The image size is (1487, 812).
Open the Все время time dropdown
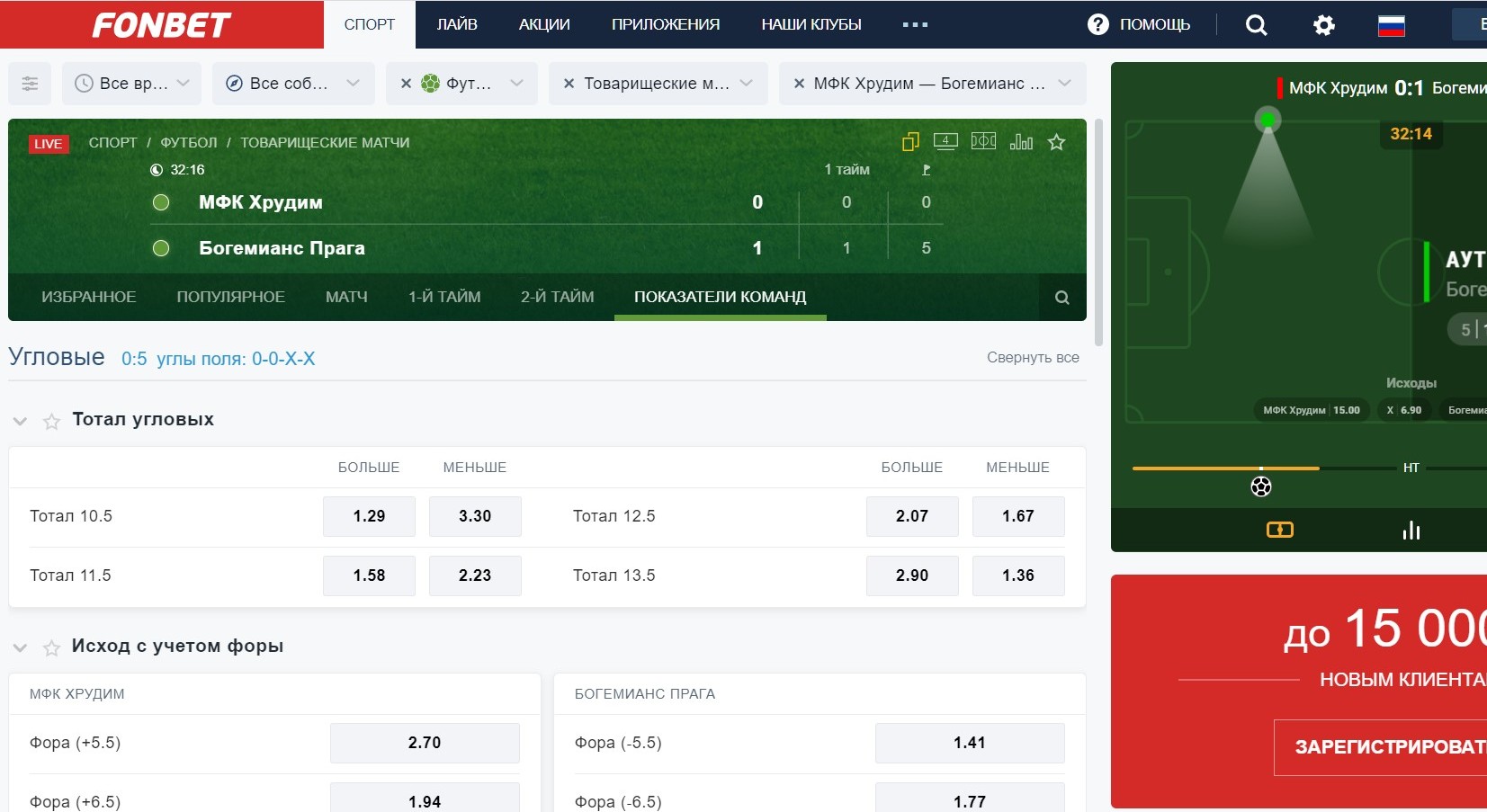[131, 84]
